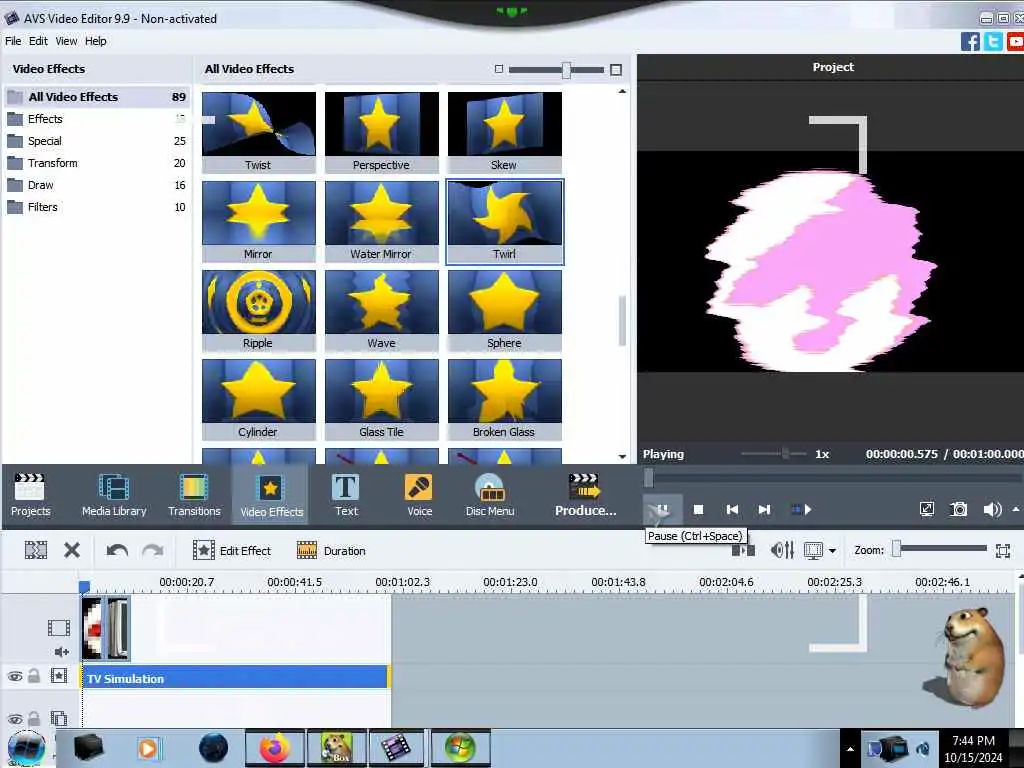Redo the last undone action
The width and height of the screenshot is (1024, 768).
pos(153,551)
